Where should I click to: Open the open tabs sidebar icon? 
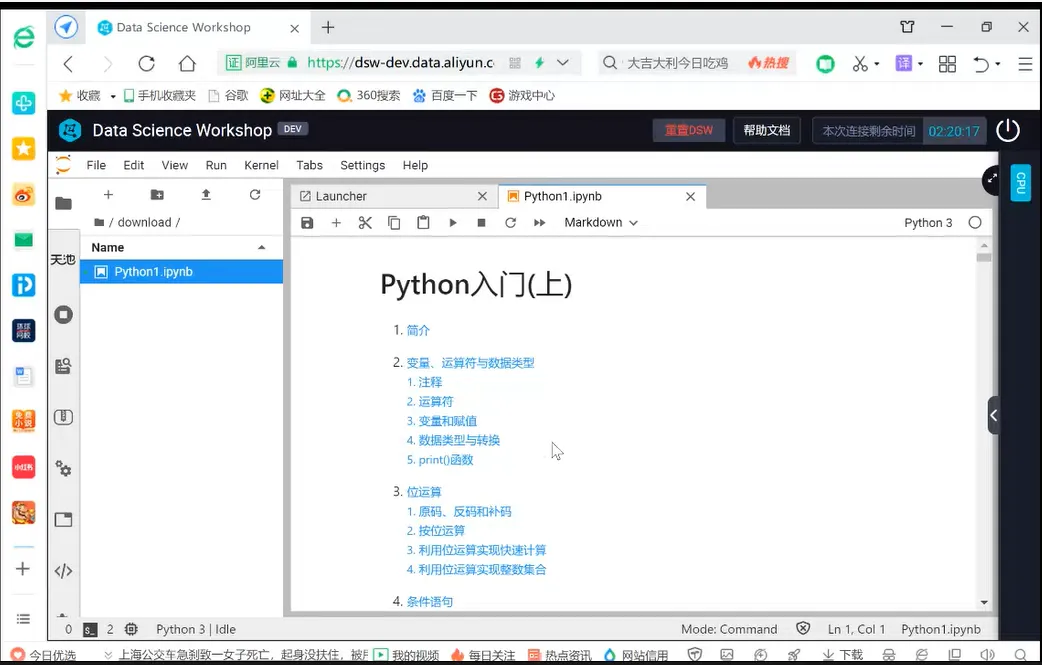[63, 520]
